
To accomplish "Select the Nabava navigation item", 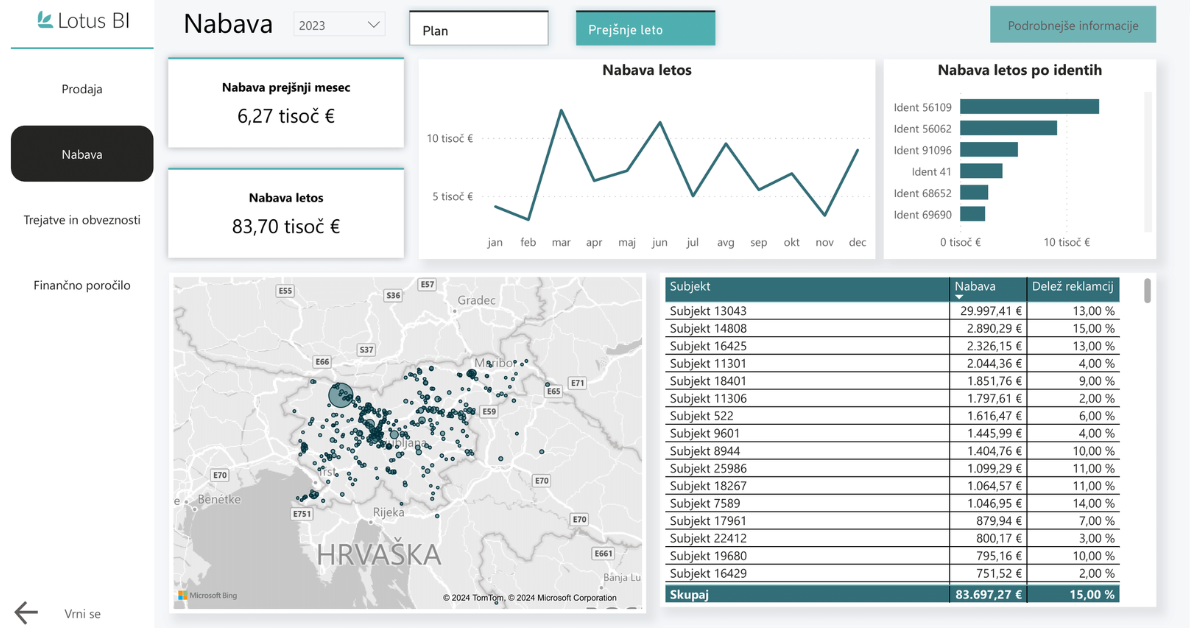I will pyautogui.click(x=82, y=154).
